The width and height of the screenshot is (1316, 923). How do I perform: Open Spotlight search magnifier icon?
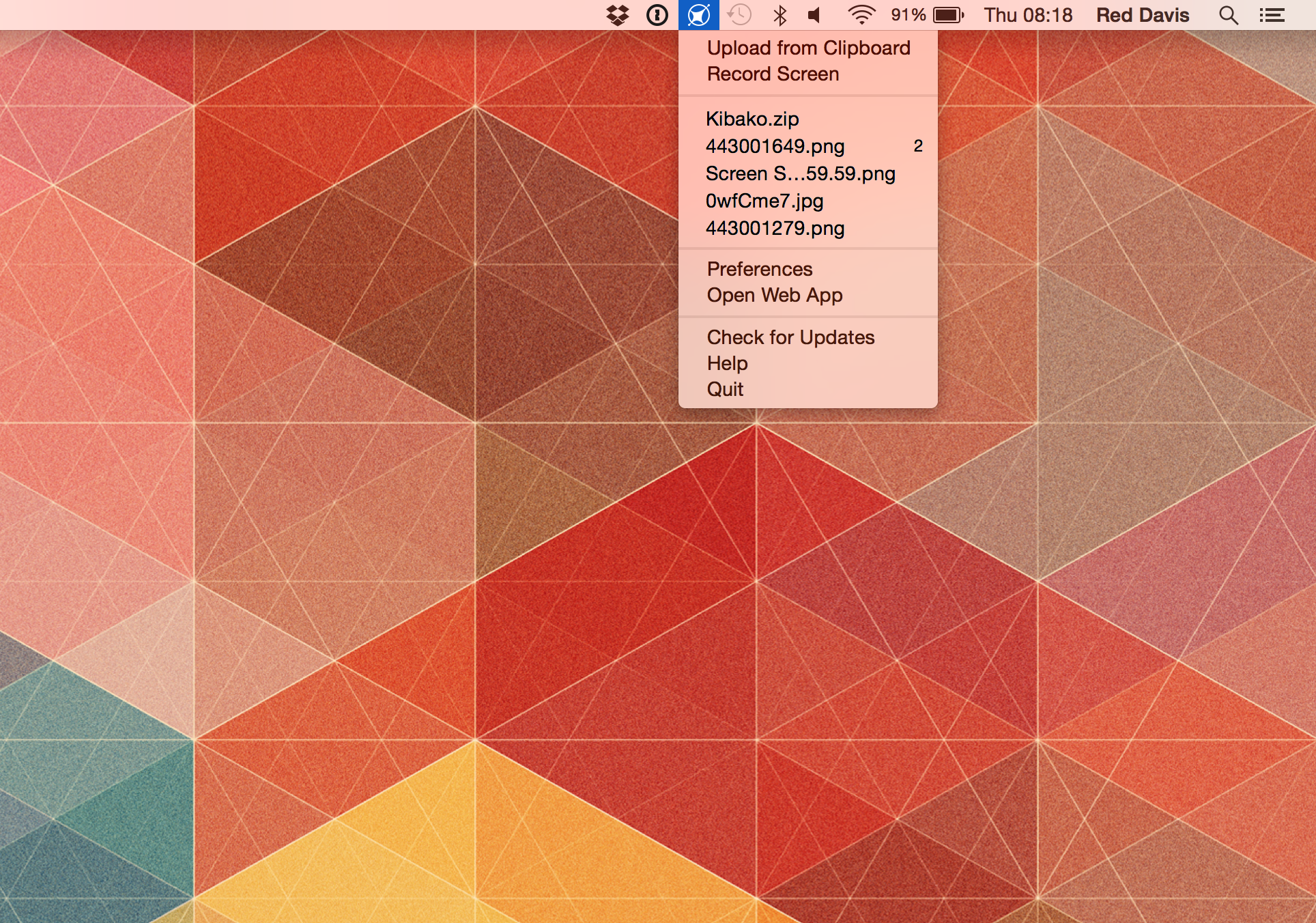click(1229, 15)
